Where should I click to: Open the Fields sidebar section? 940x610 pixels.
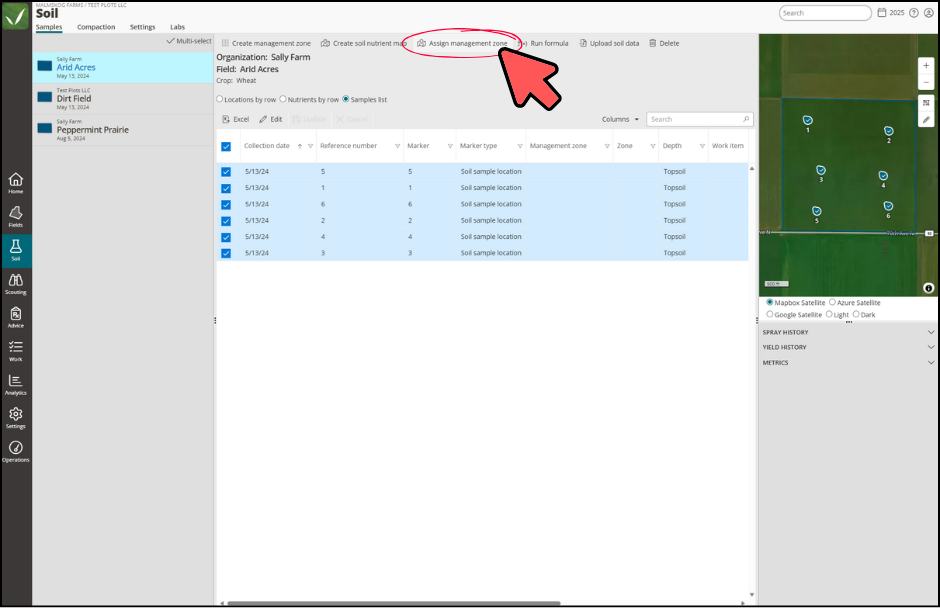16,216
